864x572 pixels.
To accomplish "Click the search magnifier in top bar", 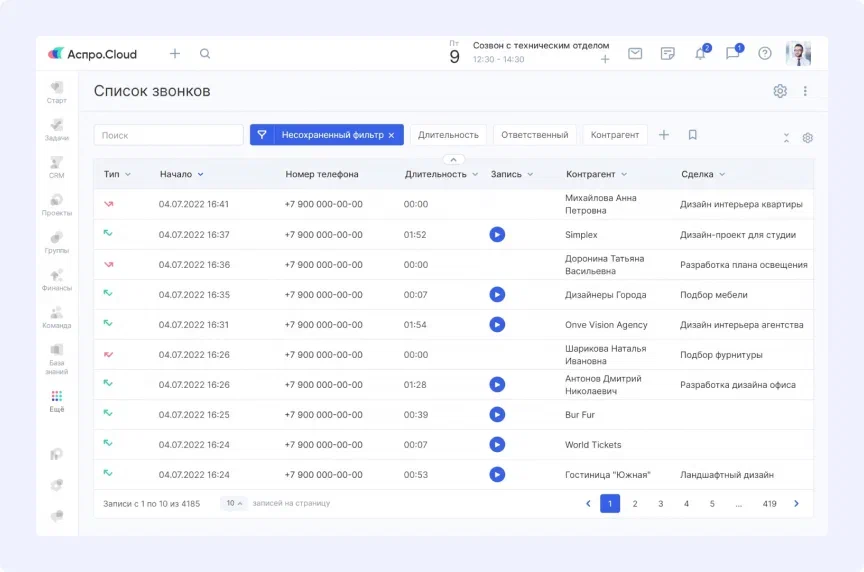I will (x=205, y=54).
